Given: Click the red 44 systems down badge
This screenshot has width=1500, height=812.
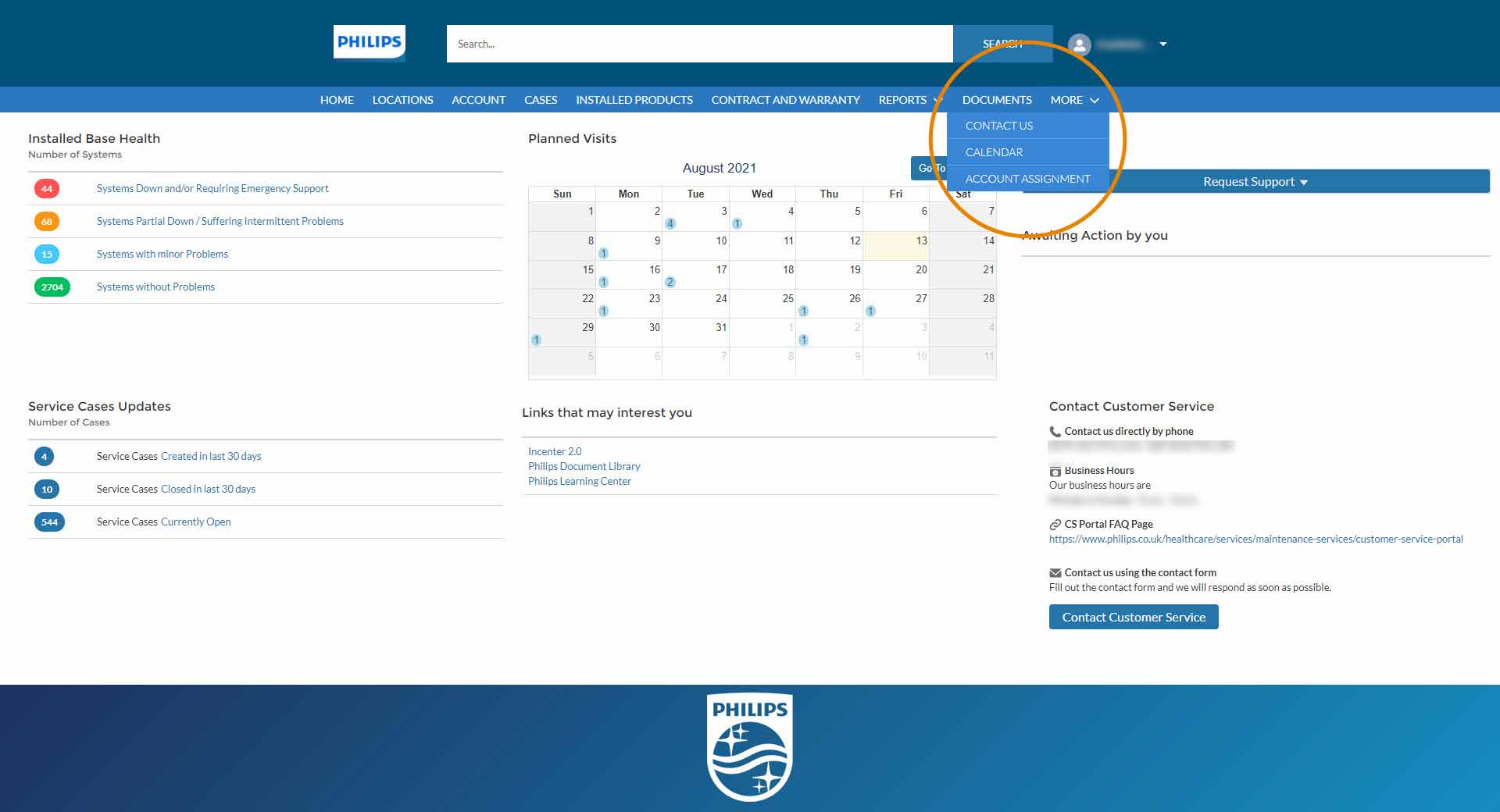Looking at the screenshot, I should point(47,189).
